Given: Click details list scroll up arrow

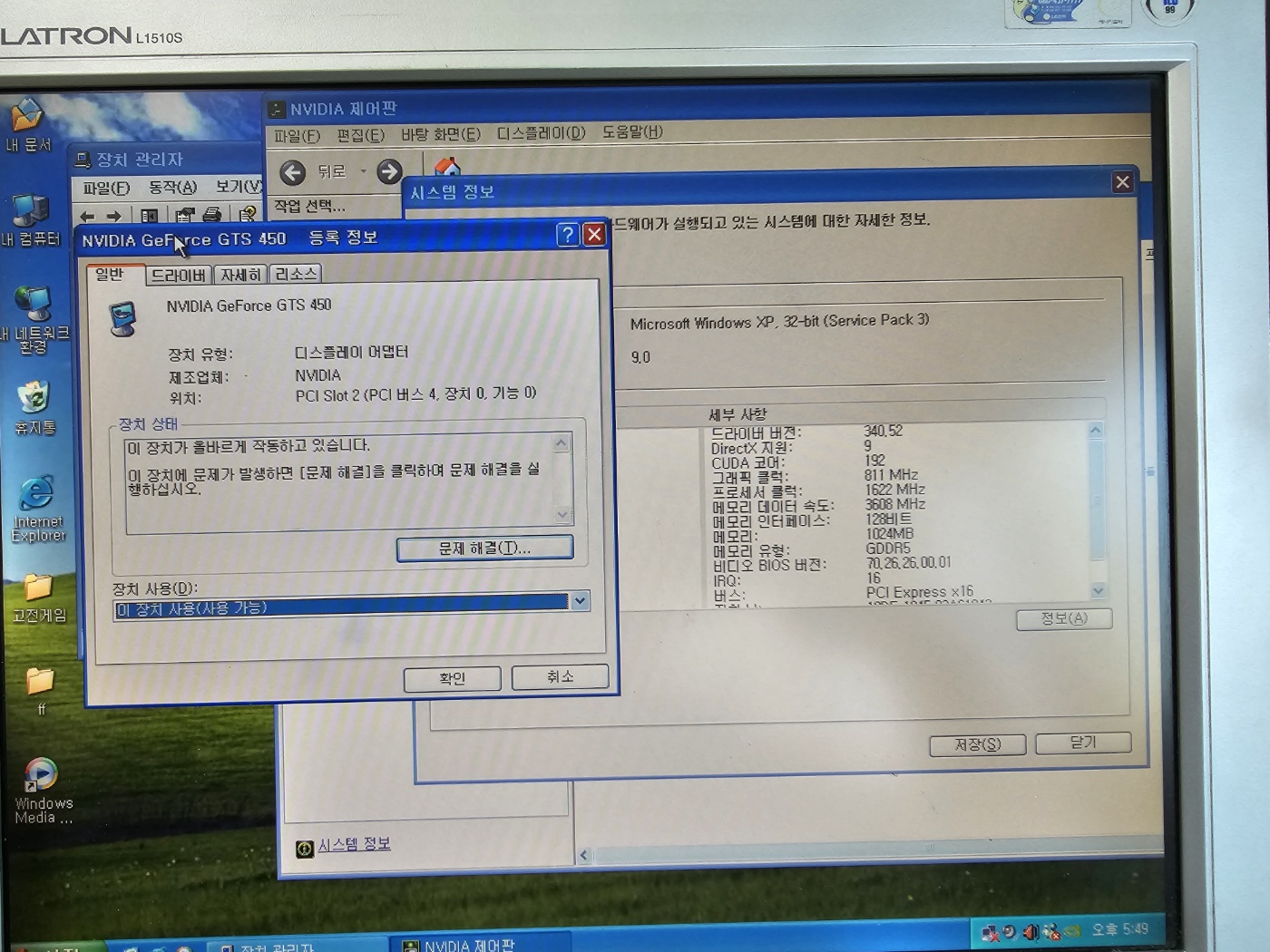Looking at the screenshot, I should click(1096, 430).
